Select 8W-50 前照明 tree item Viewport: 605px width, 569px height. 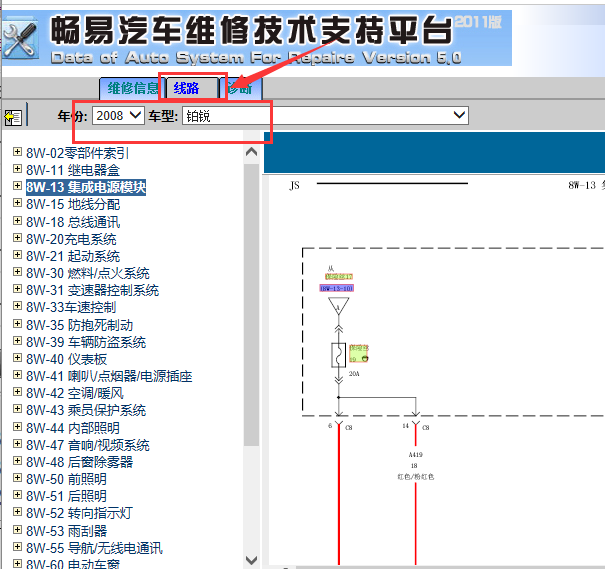(x=66, y=479)
